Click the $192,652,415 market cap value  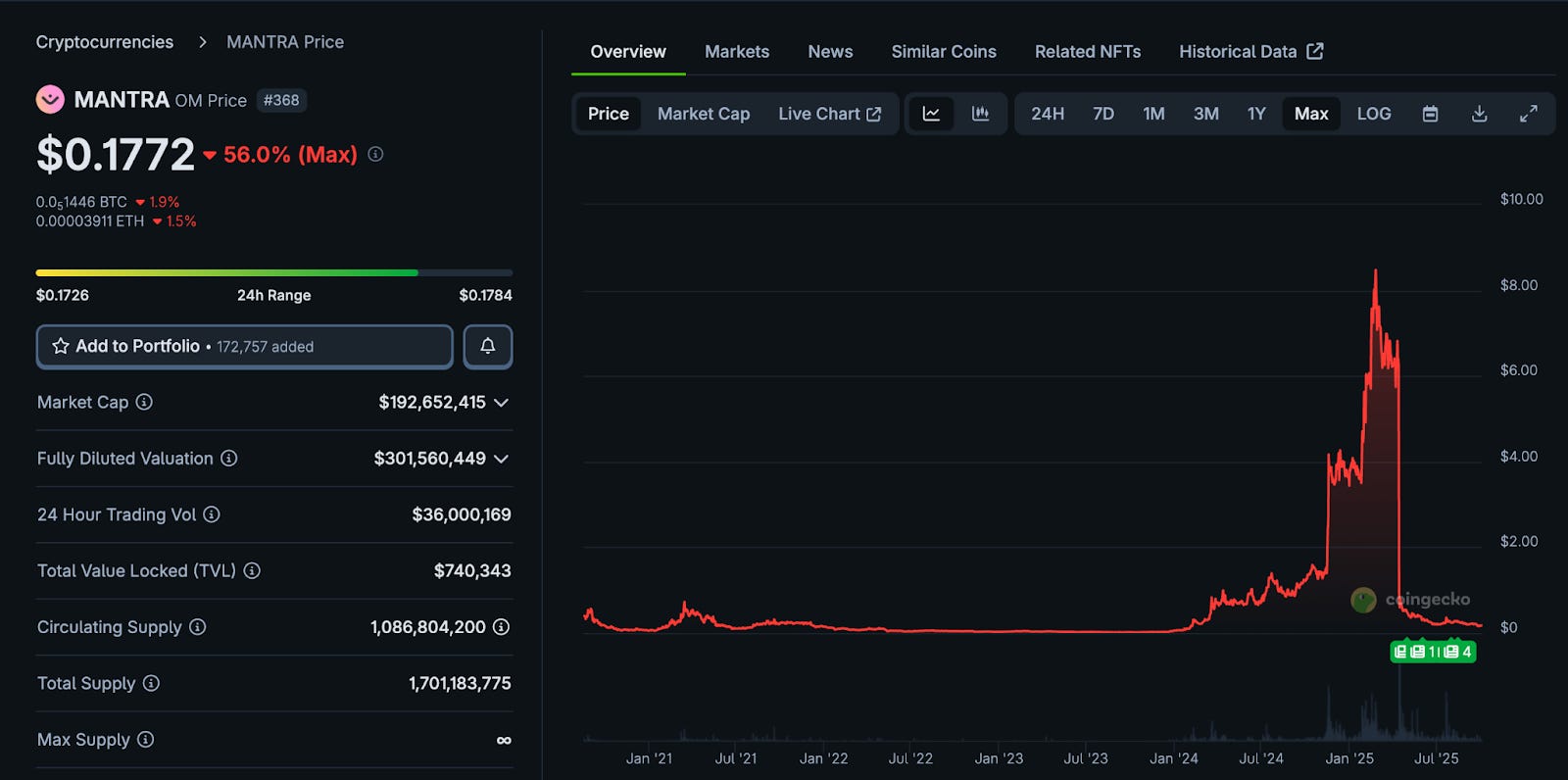pyautogui.click(x=432, y=402)
